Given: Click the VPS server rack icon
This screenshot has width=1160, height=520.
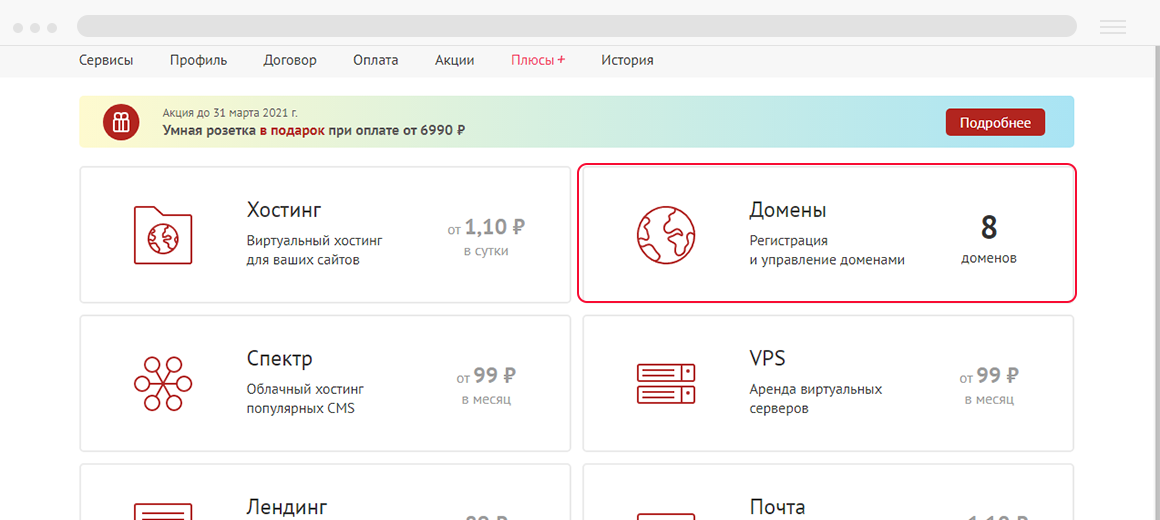Looking at the screenshot, I should (667, 383).
